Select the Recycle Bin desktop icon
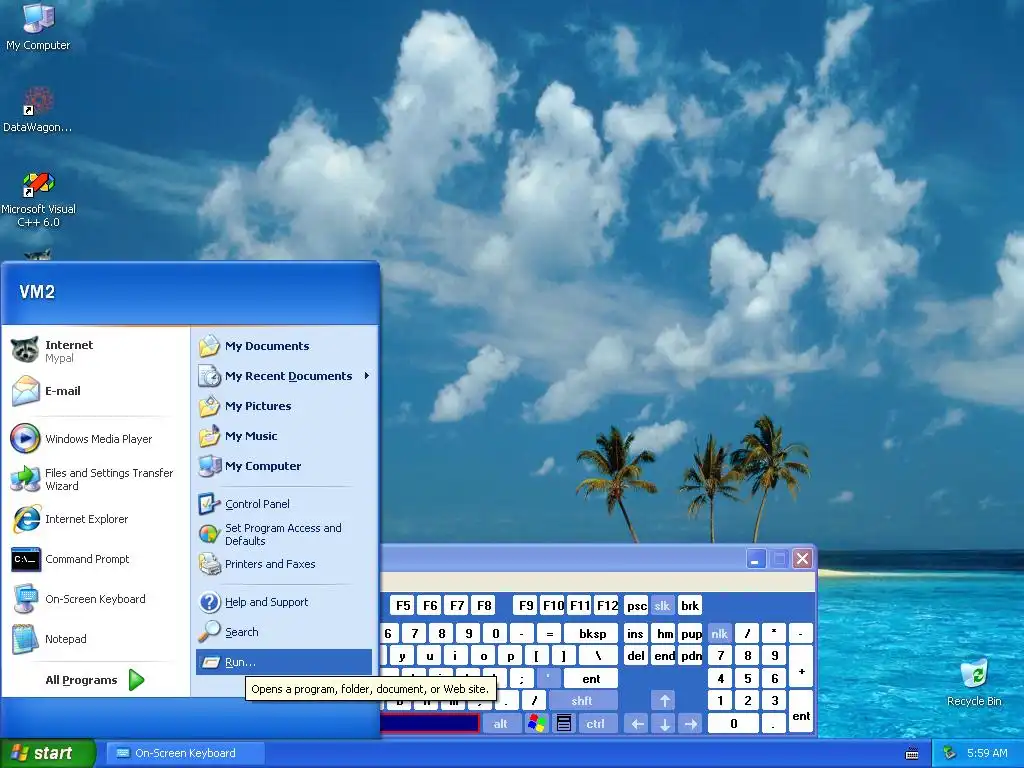 (974, 683)
